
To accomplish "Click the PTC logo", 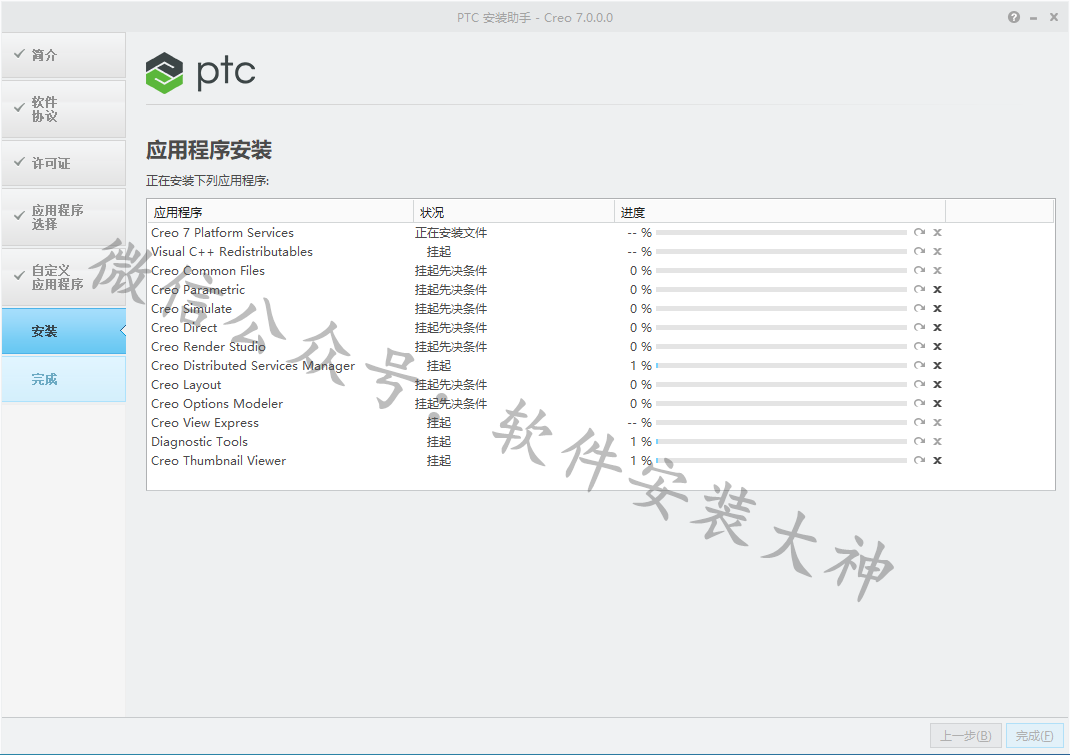I will click(201, 72).
